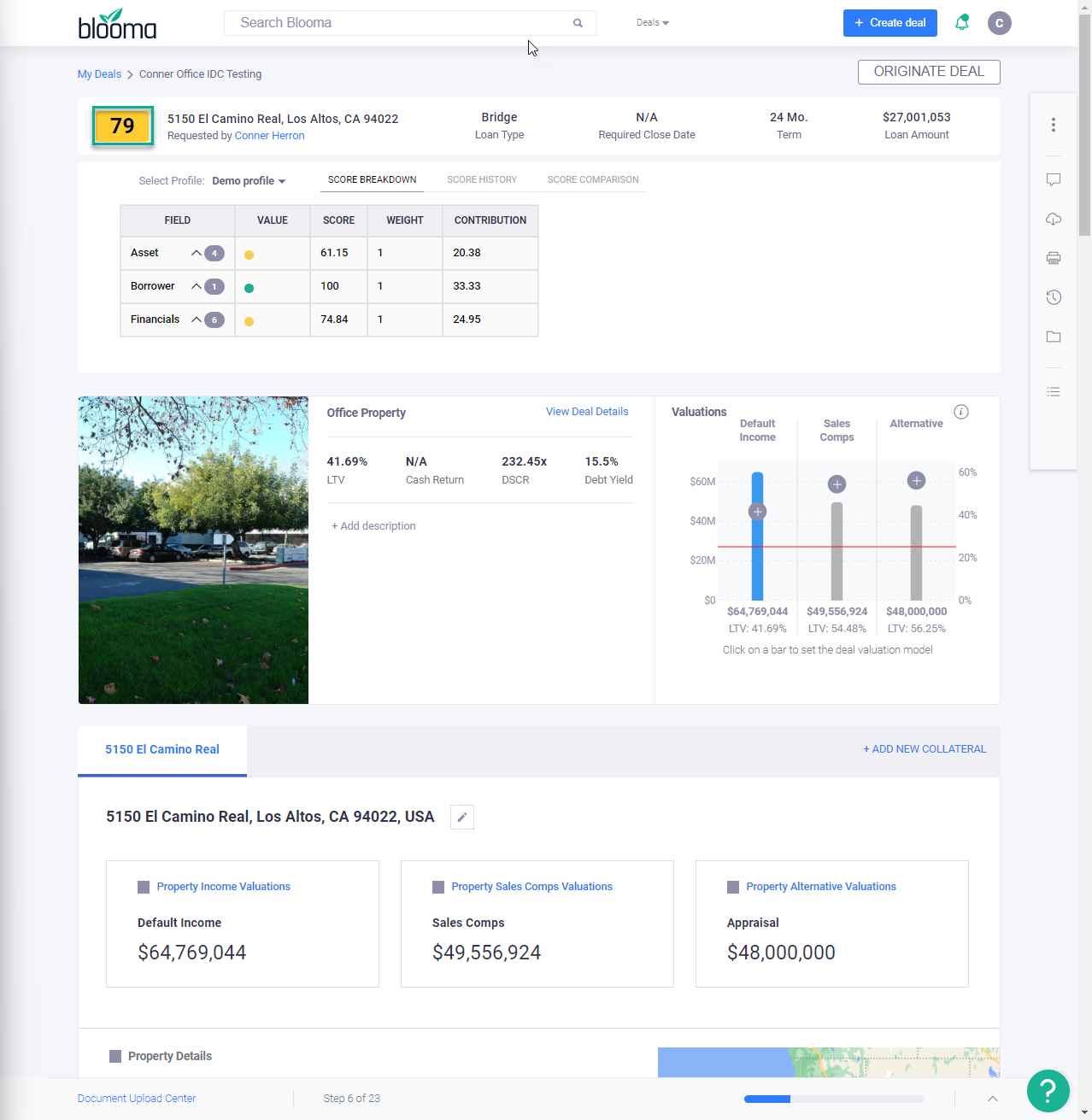Open Conner Herron requester link
Screen dimensions: 1092x1120
point(270,136)
